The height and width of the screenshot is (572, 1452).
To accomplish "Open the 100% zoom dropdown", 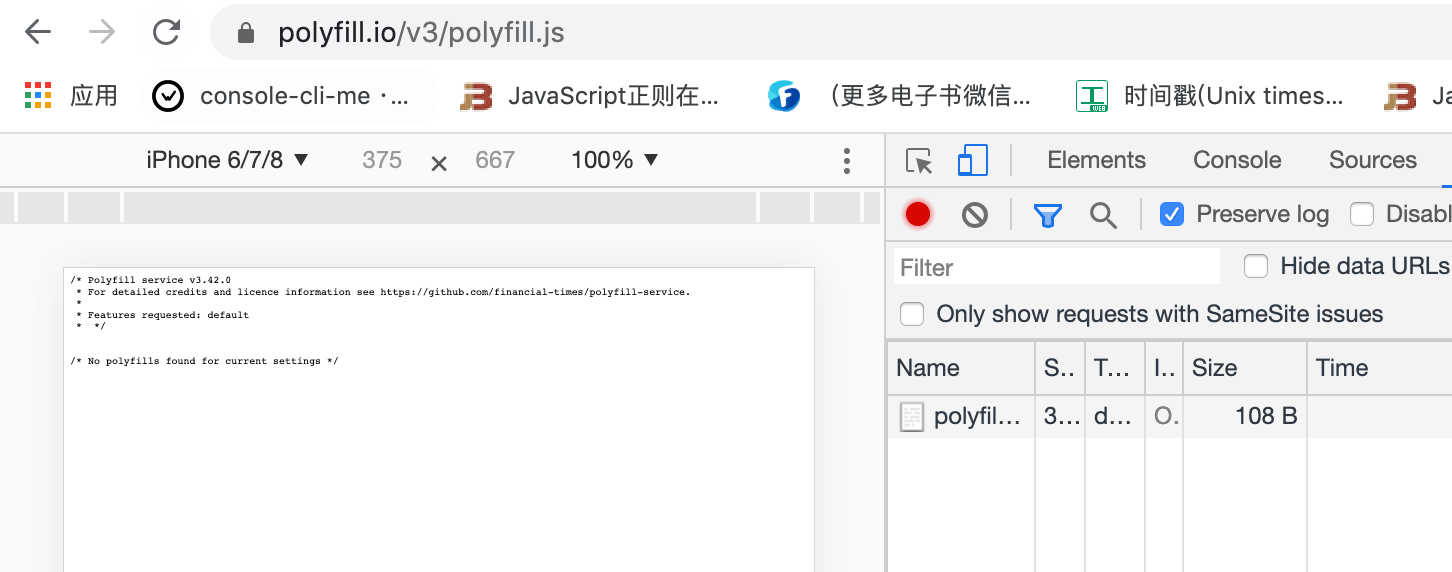I will 614,160.
